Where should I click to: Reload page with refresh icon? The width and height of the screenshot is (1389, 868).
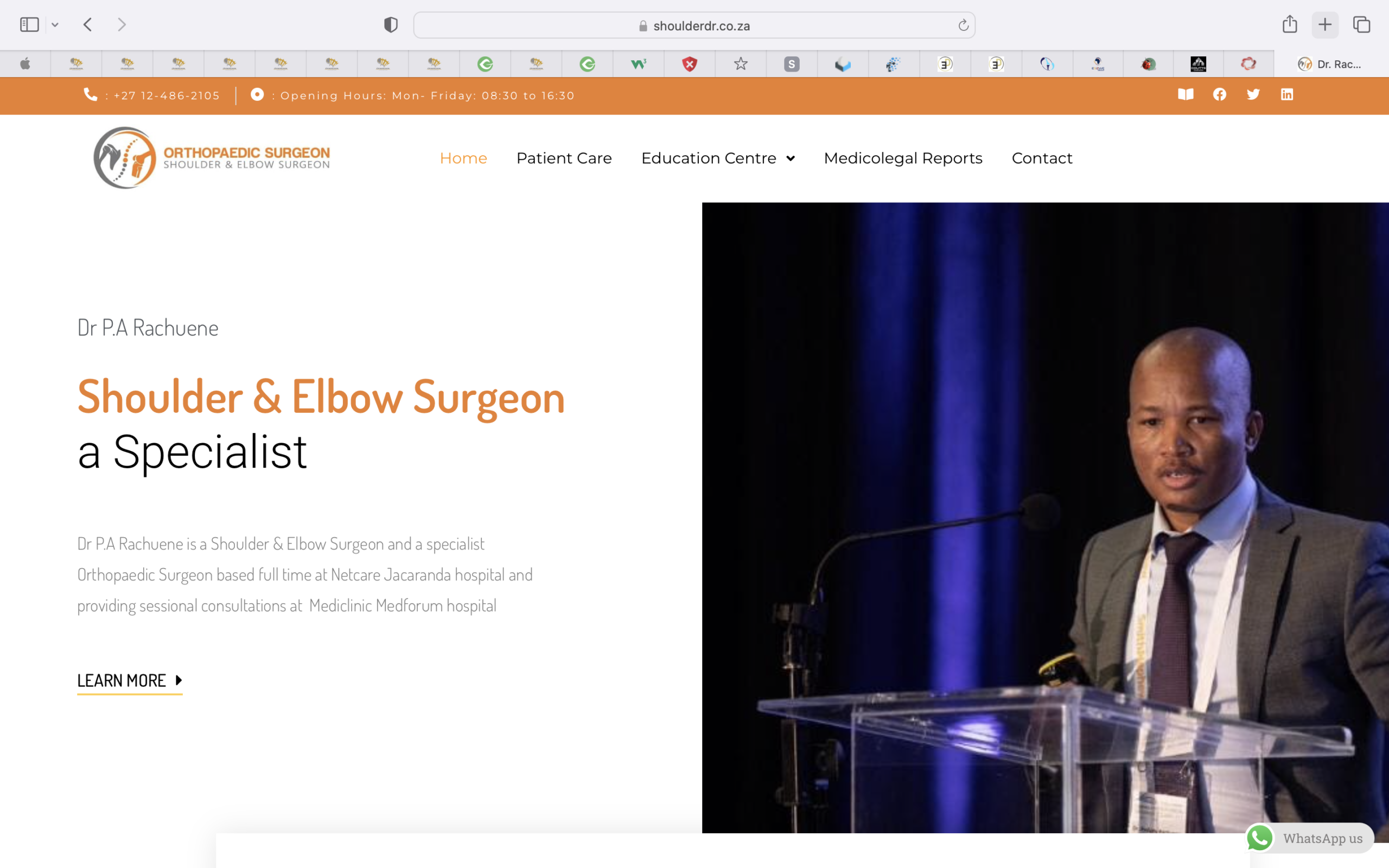pyautogui.click(x=963, y=25)
